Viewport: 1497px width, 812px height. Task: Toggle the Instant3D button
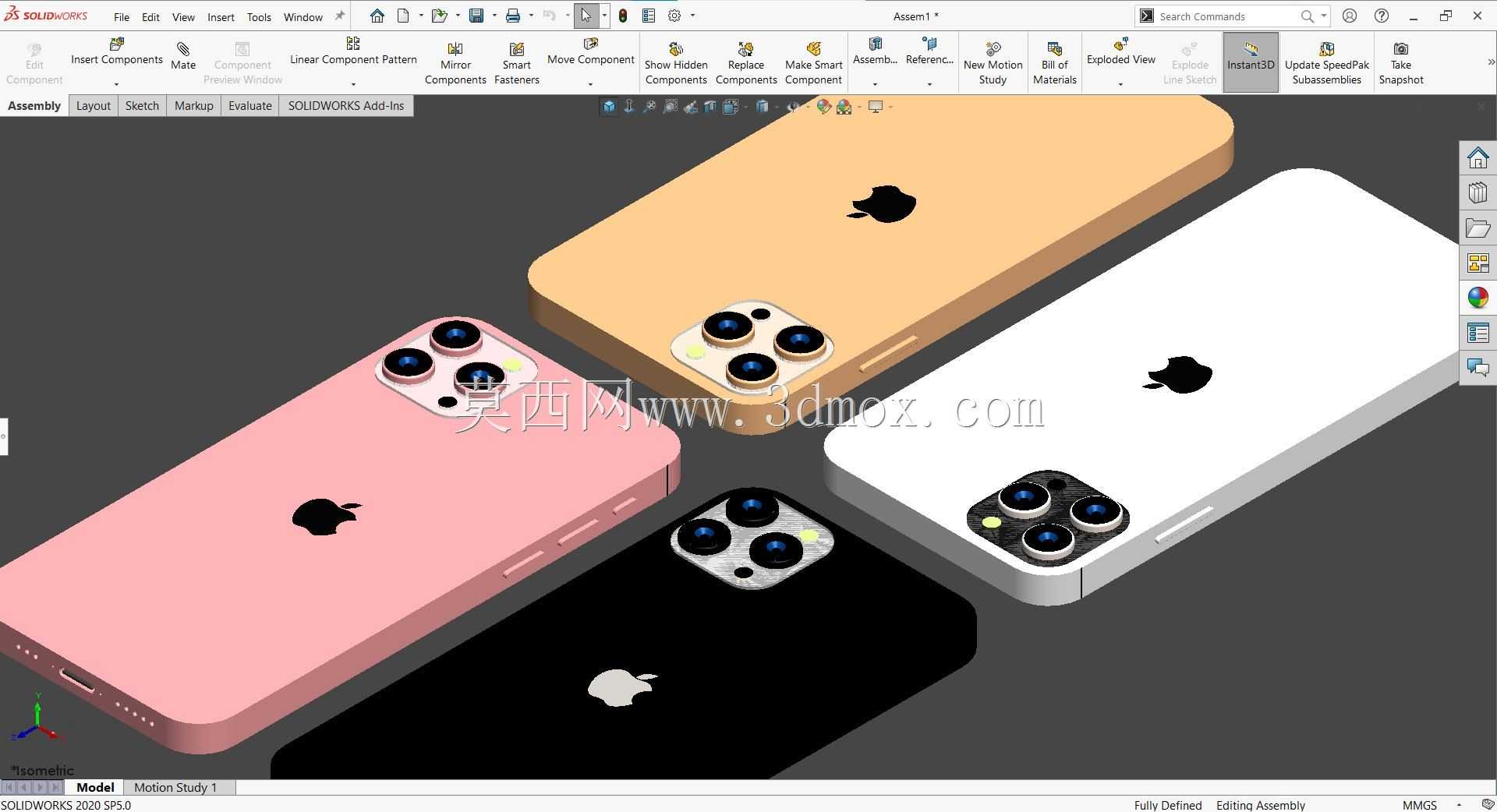1251,62
